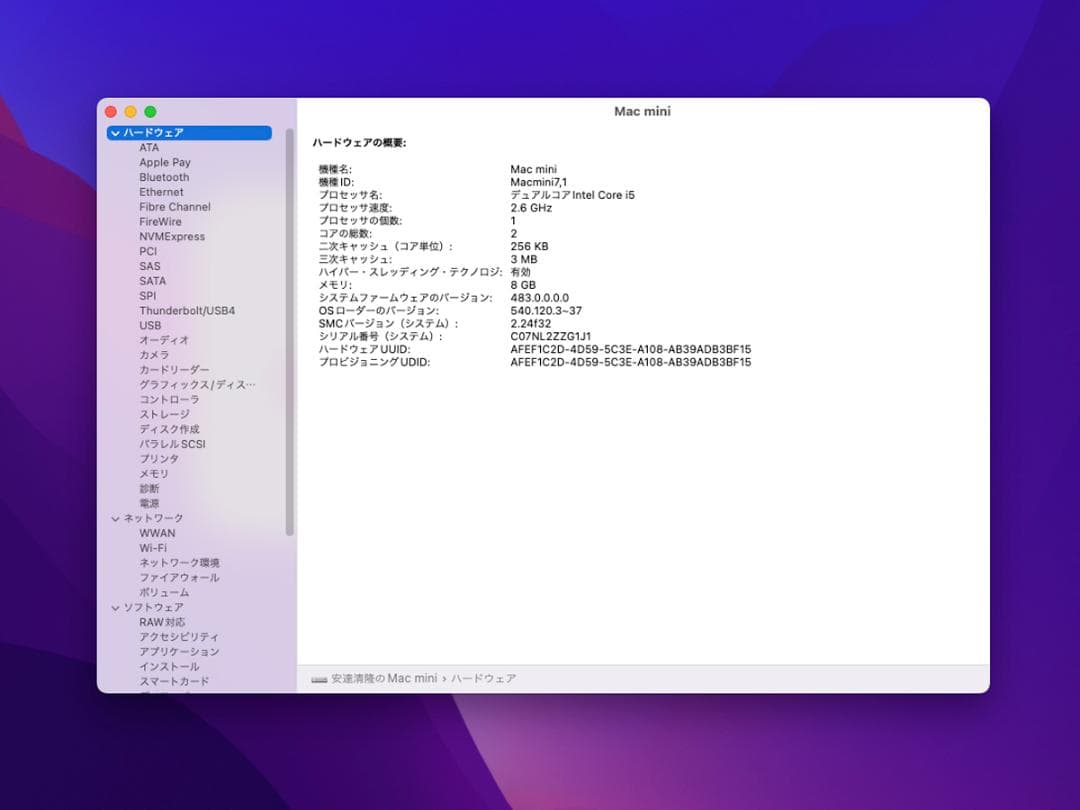The height and width of the screenshot is (810, 1080).
Task: Collapse the ネットワーク section chevron
Action: 116,519
